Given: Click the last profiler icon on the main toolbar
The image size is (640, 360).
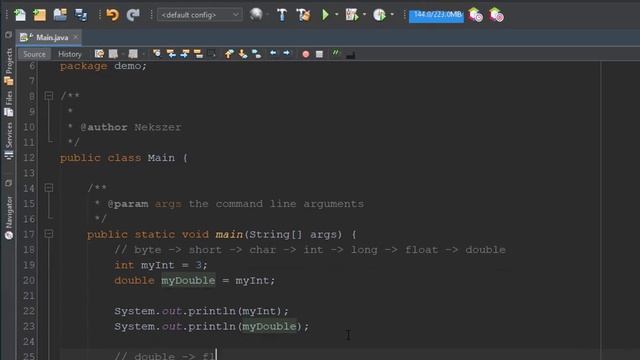Looking at the screenshot, I should (x=496, y=15).
